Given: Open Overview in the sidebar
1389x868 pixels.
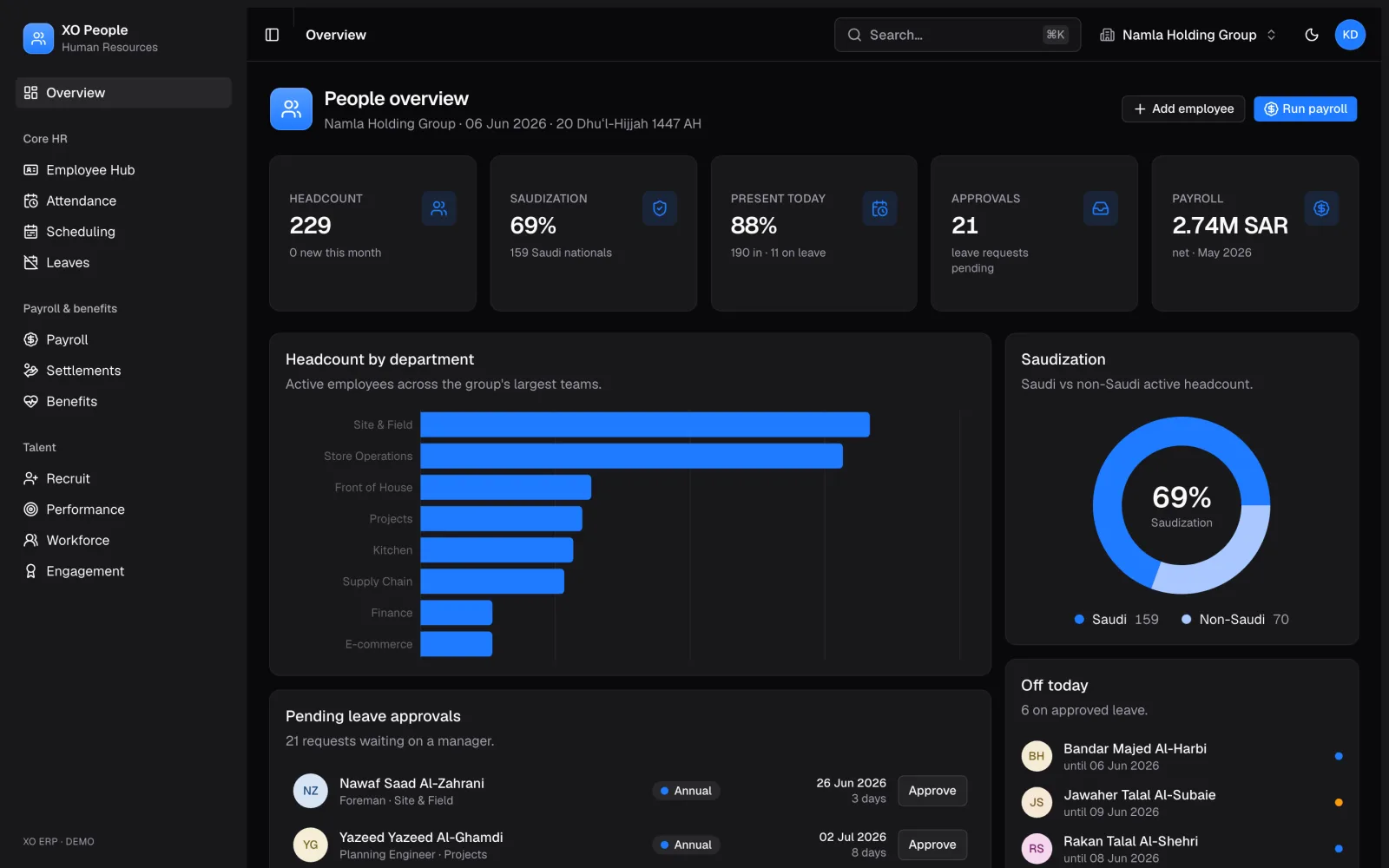Looking at the screenshot, I should point(123,93).
